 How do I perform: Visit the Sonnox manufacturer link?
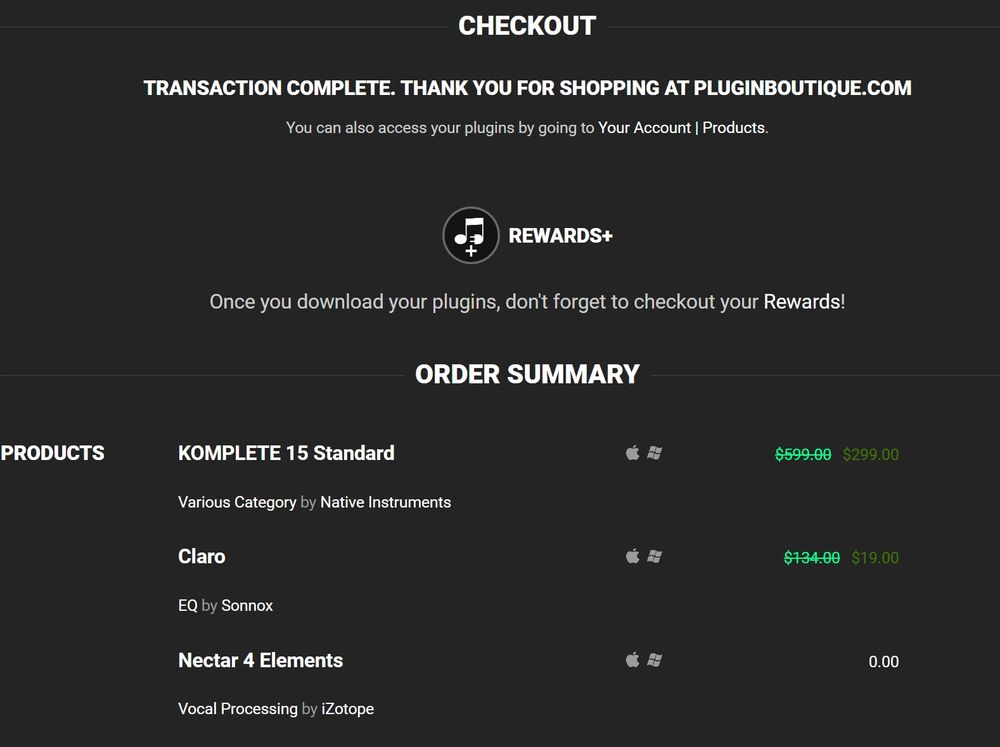[247, 606]
